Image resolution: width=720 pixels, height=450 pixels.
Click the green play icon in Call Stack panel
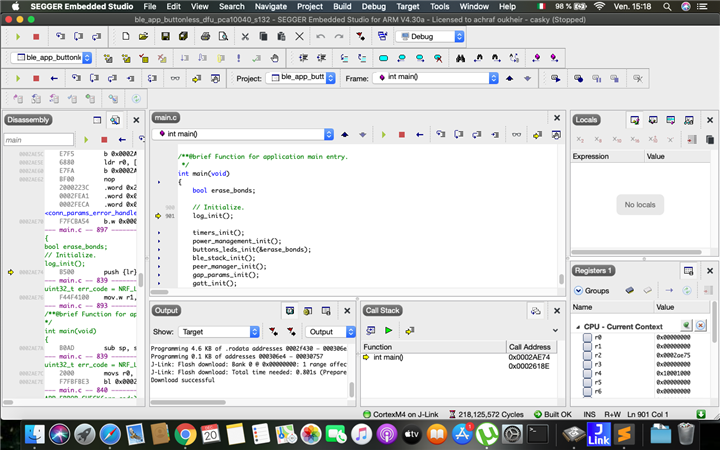(x=388, y=330)
